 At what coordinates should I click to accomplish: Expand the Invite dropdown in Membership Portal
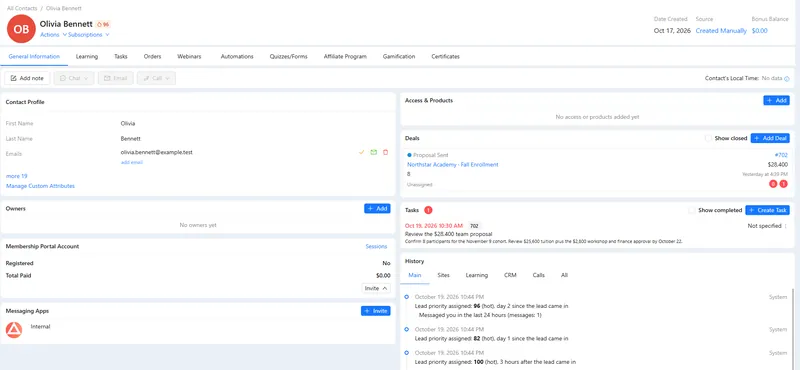click(x=376, y=288)
